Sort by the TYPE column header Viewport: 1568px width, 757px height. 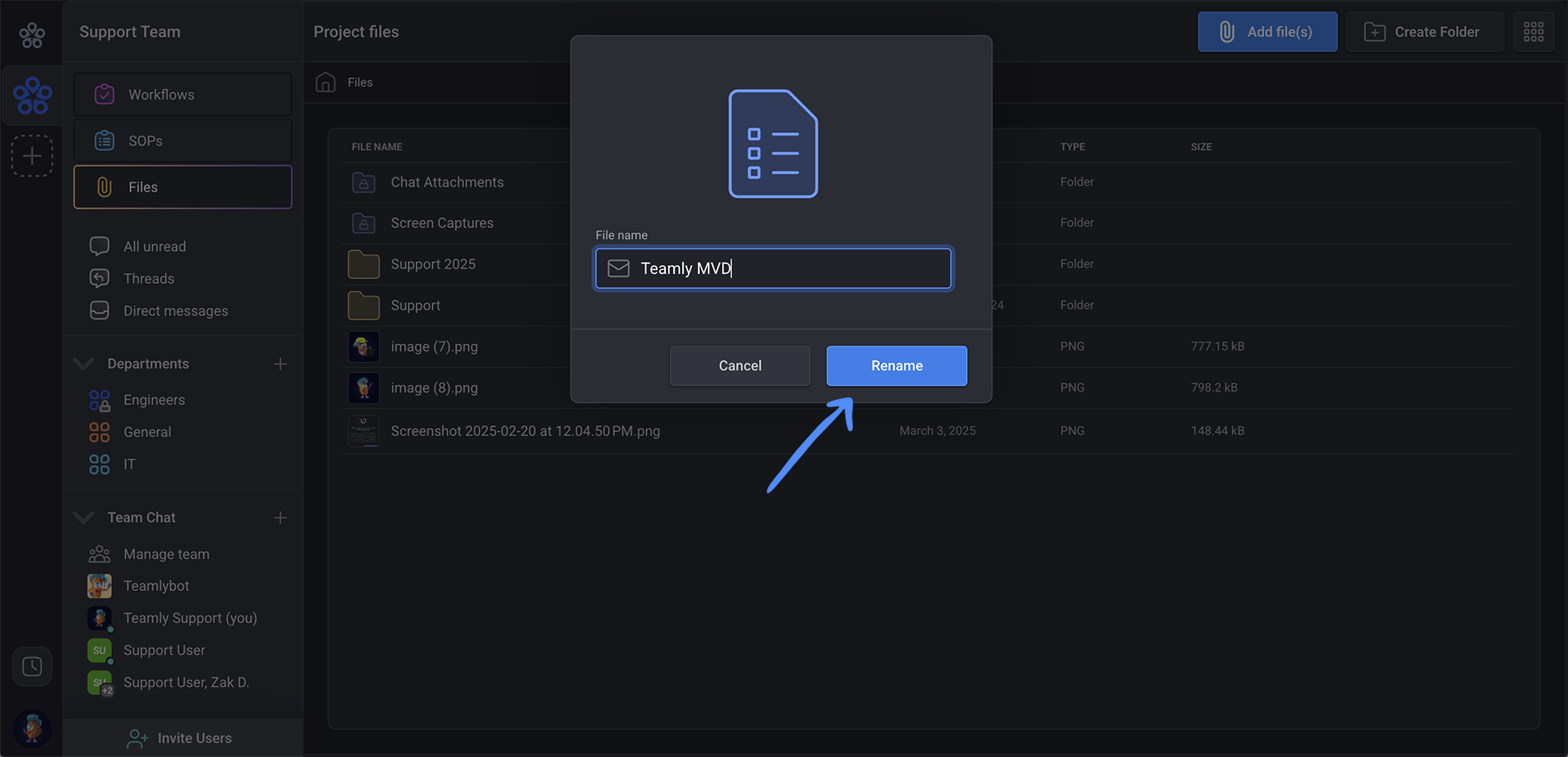pyautogui.click(x=1072, y=146)
